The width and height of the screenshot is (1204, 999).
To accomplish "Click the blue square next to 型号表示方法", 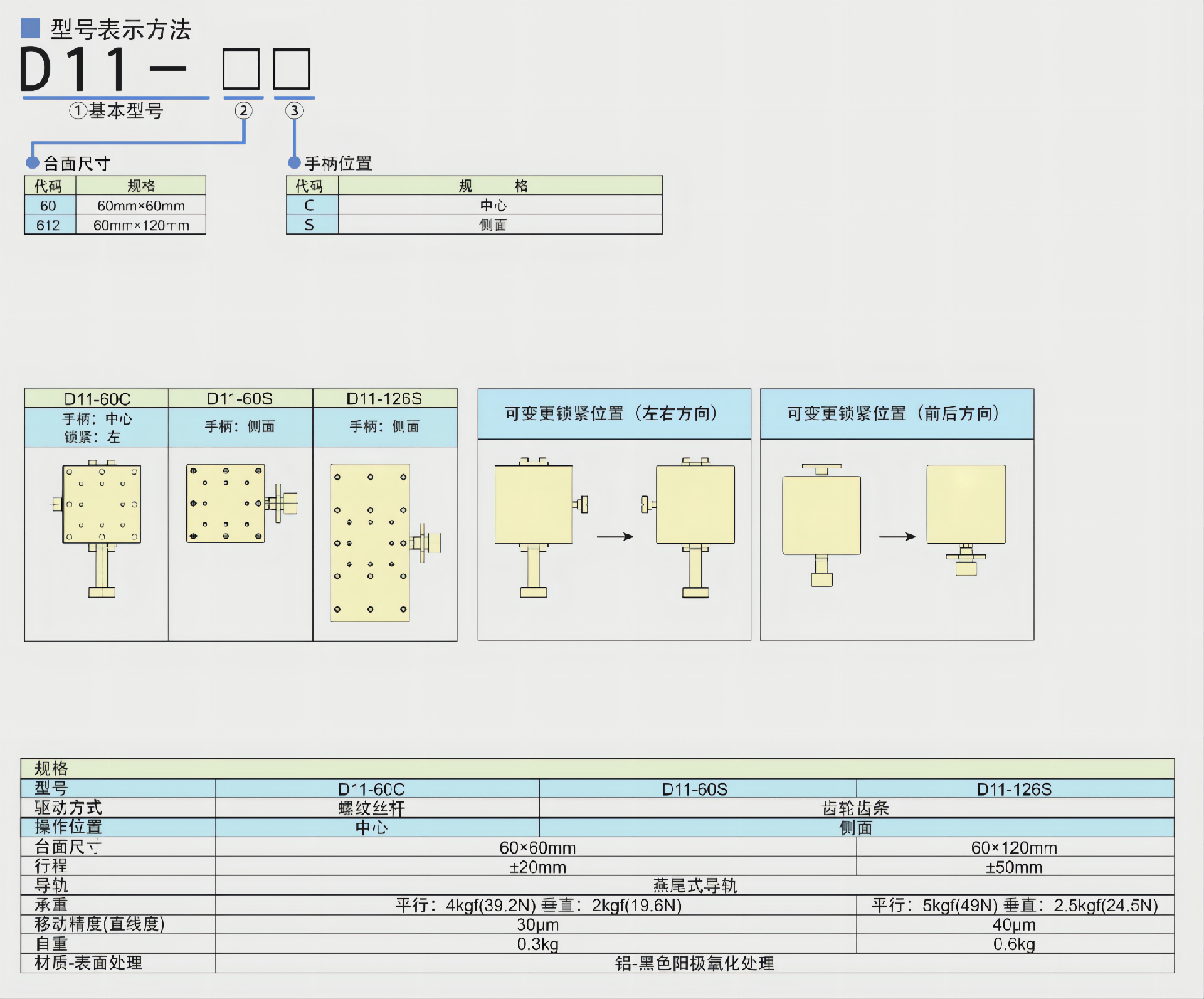I will [x=30, y=28].
